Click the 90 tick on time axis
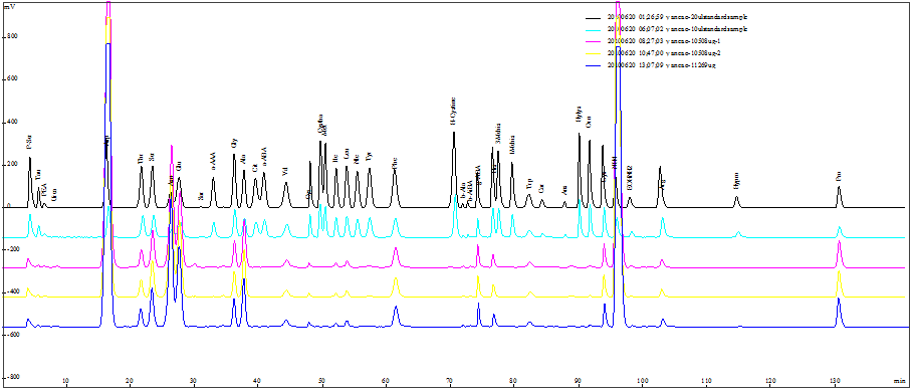 (578, 382)
